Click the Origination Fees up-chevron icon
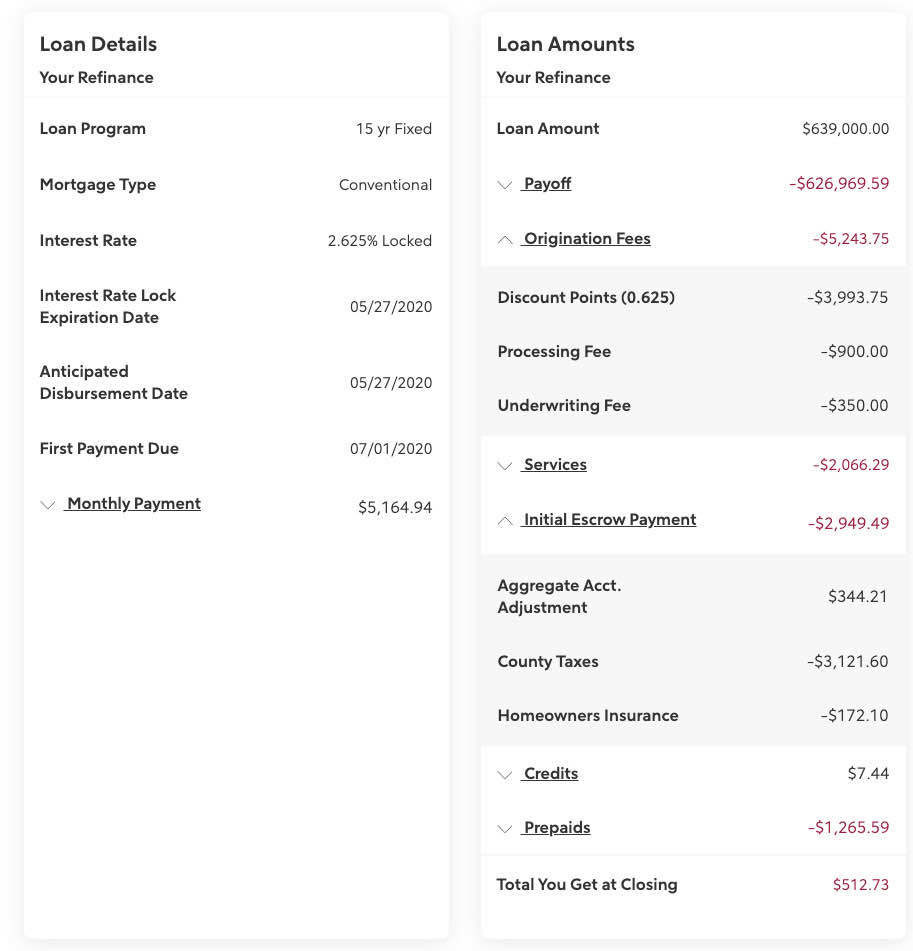Image resolution: width=913 pixels, height=951 pixels. point(506,239)
